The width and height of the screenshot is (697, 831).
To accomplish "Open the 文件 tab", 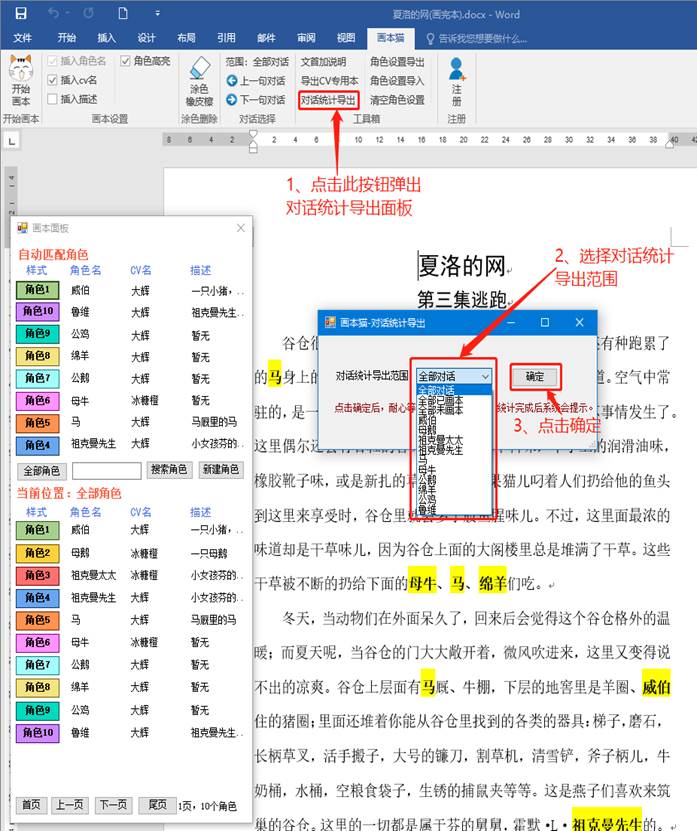I will [22, 38].
